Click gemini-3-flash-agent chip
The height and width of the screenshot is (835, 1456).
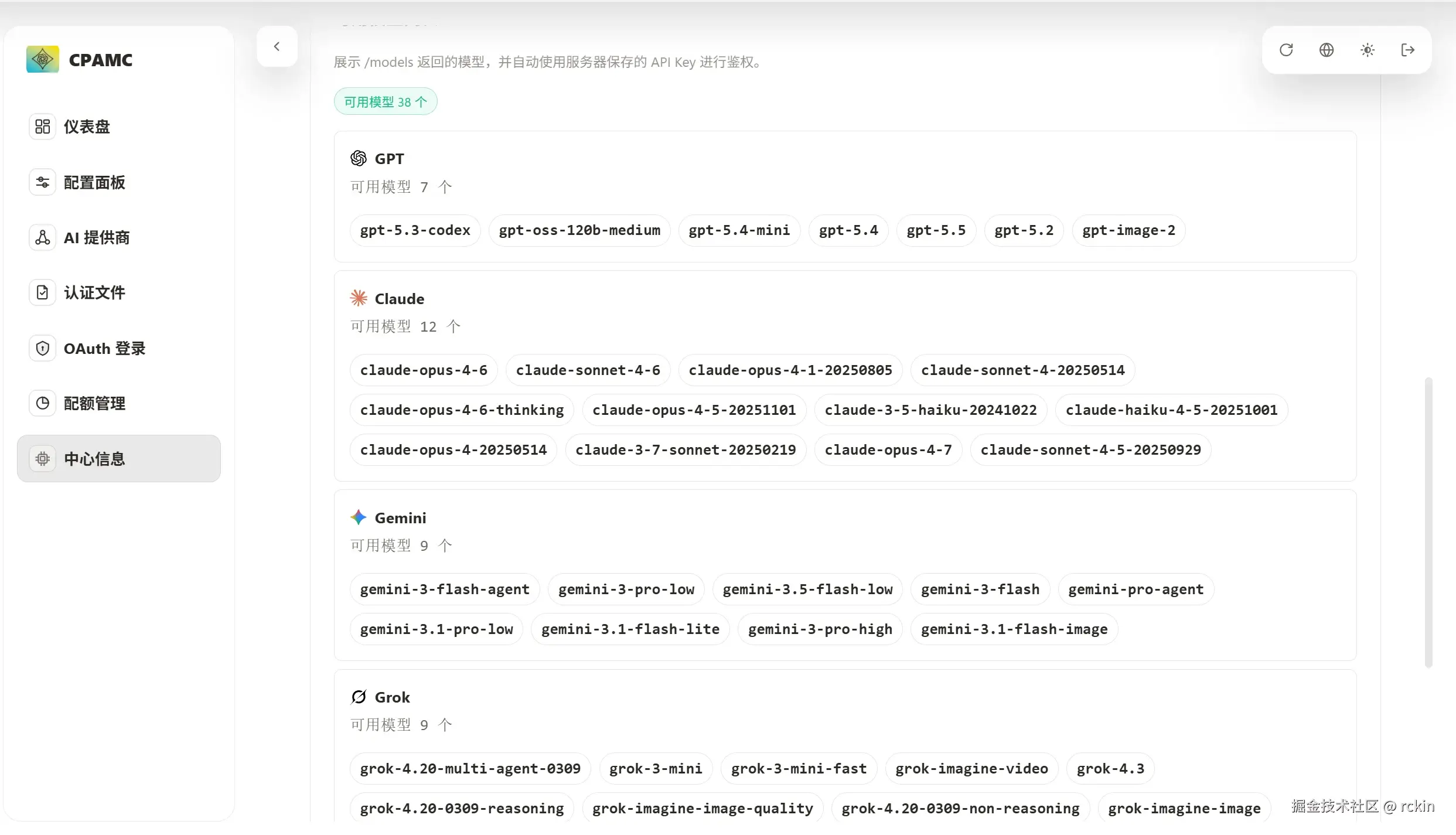tap(445, 589)
